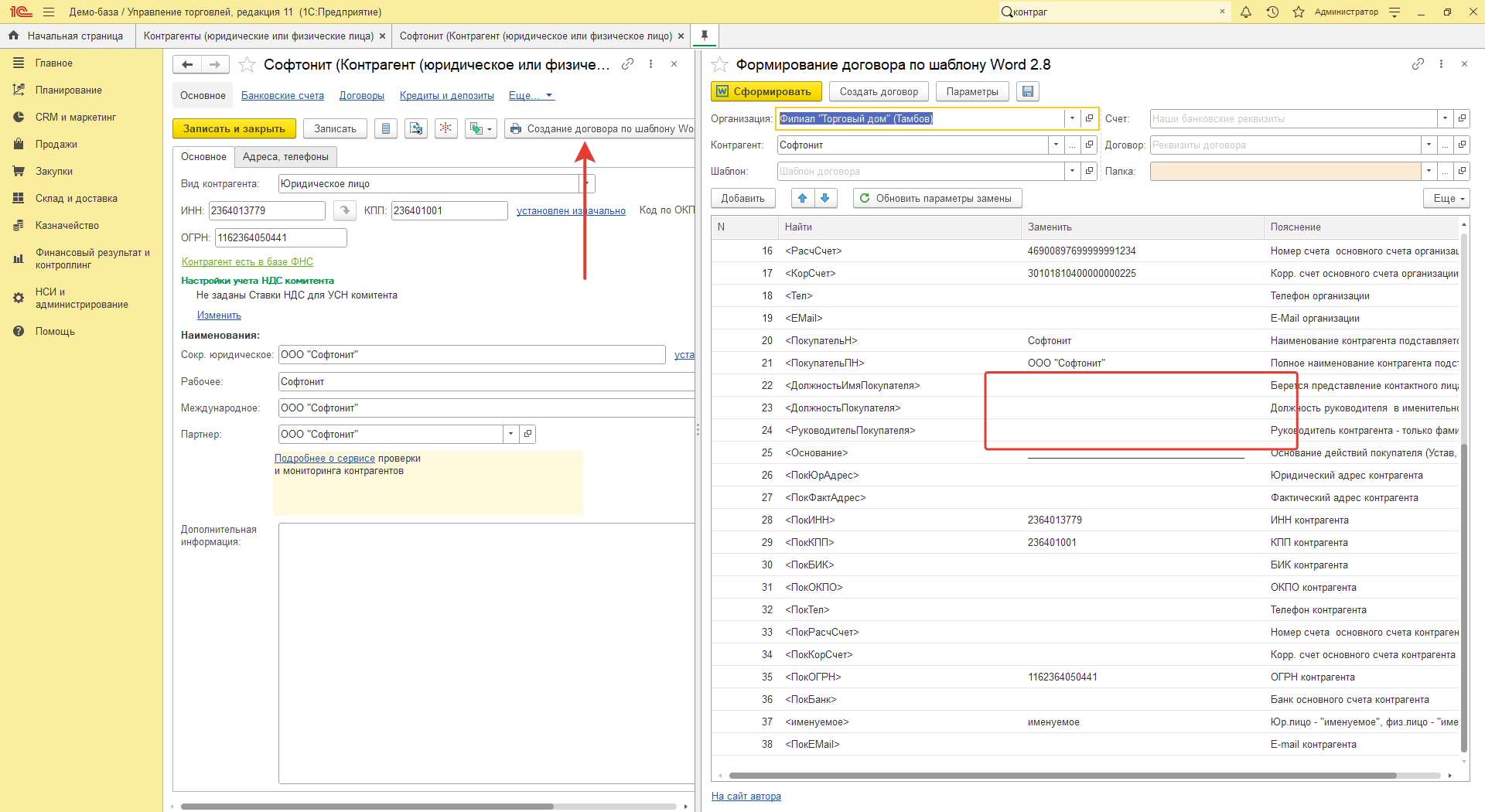Viewport: 1485px width, 812px height.
Task: Click the second toolbar icon after Записать
Action: 416,128
